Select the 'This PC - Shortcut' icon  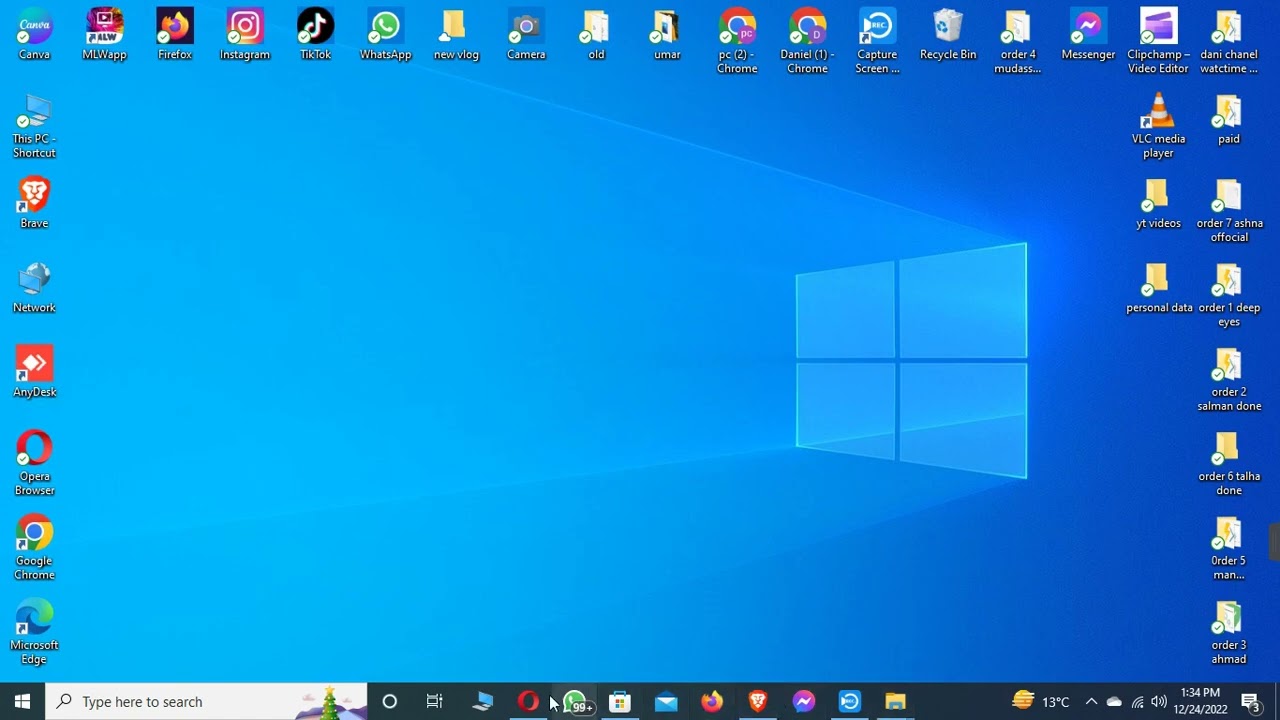pyautogui.click(x=34, y=125)
